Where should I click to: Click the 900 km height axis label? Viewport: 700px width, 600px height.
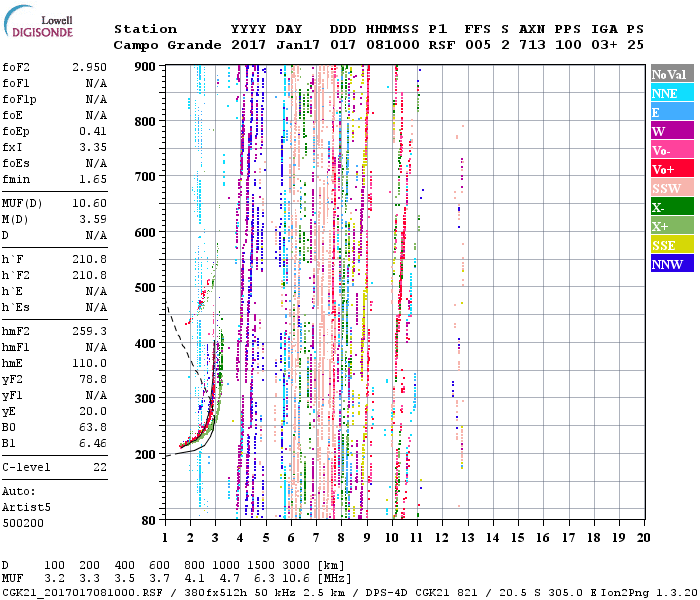(146, 66)
